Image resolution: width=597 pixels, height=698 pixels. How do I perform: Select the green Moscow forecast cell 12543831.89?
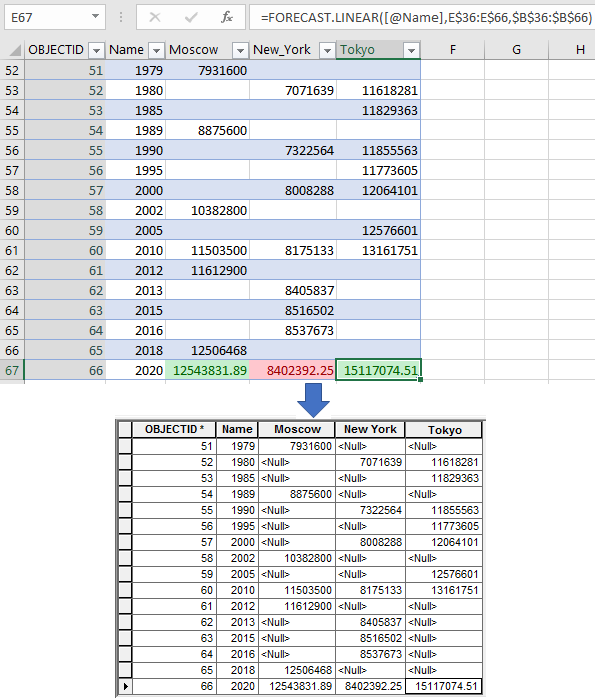click(207, 370)
